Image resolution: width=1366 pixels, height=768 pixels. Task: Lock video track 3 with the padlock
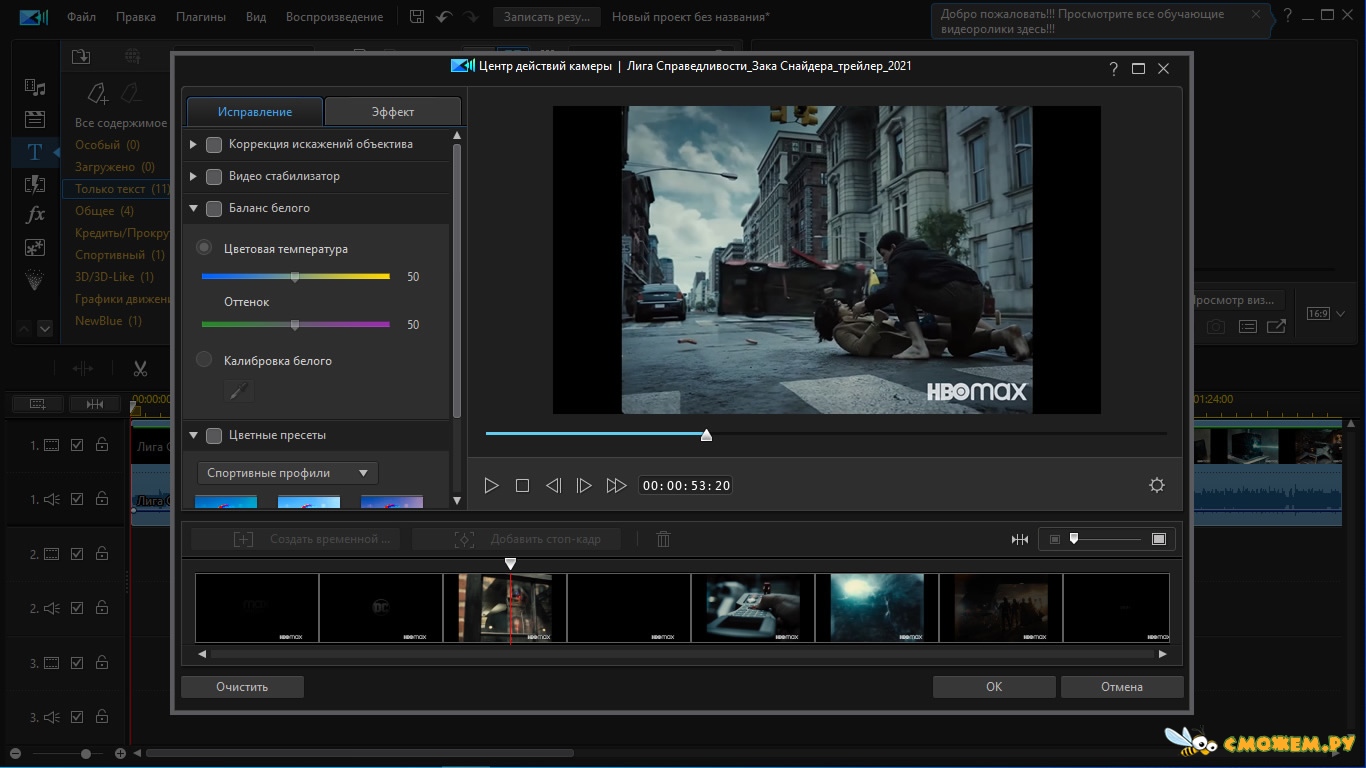pyautogui.click(x=101, y=662)
